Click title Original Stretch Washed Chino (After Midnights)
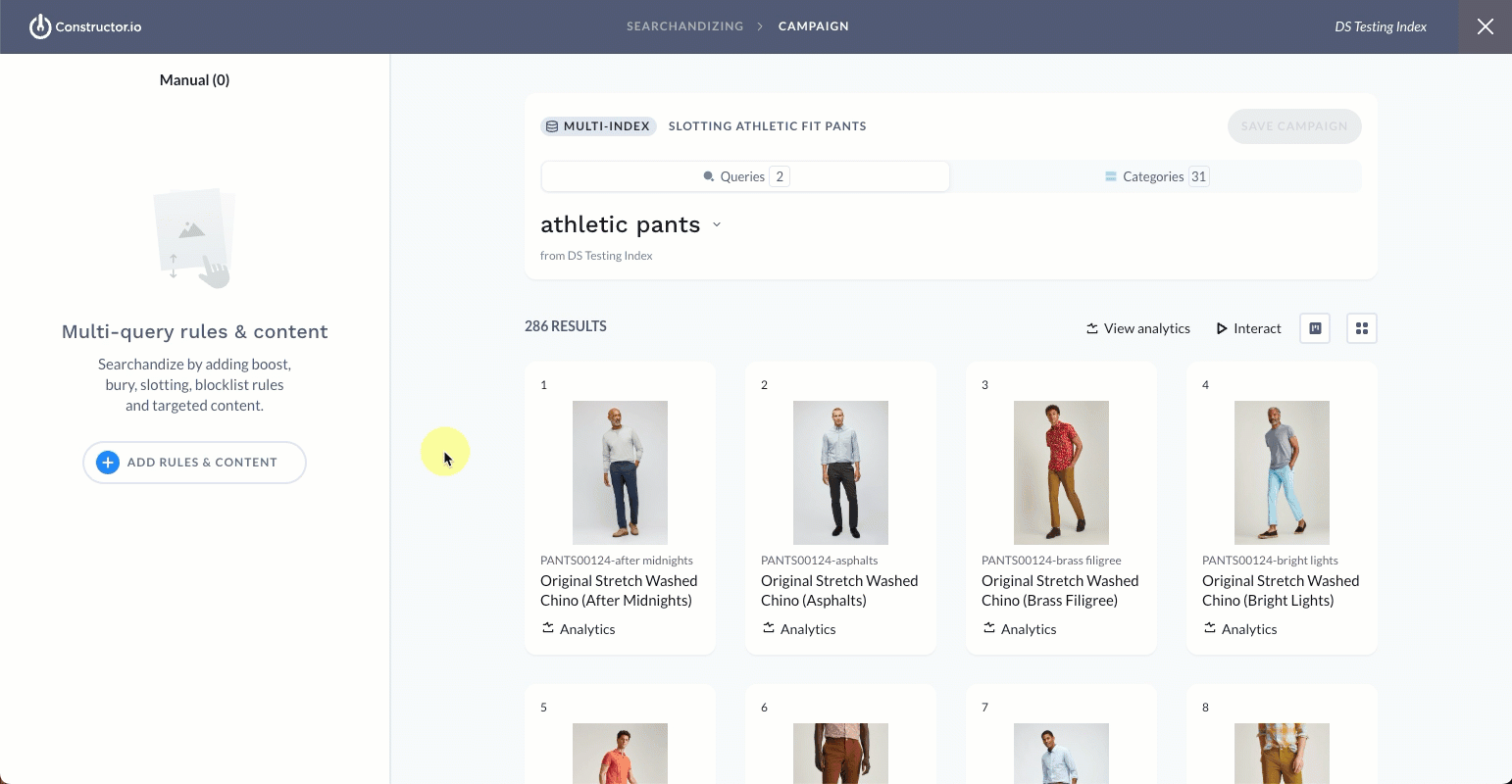Image resolution: width=1512 pixels, height=784 pixels. (619, 591)
